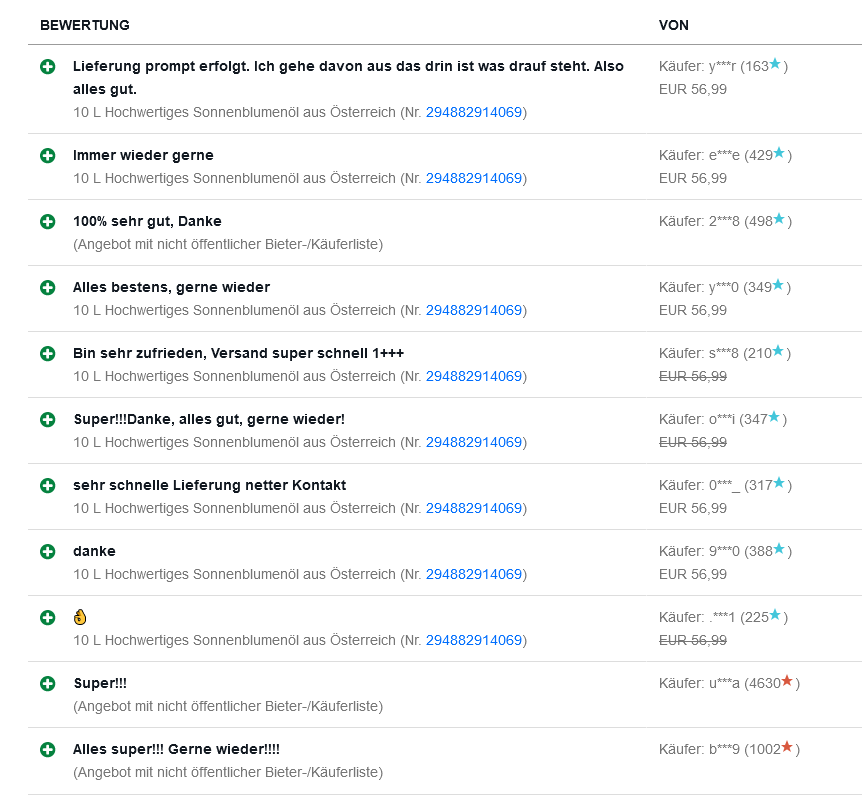Click the "BEWERTUNG" column header
Screen dimensions: 862x804
(x=85, y=25)
